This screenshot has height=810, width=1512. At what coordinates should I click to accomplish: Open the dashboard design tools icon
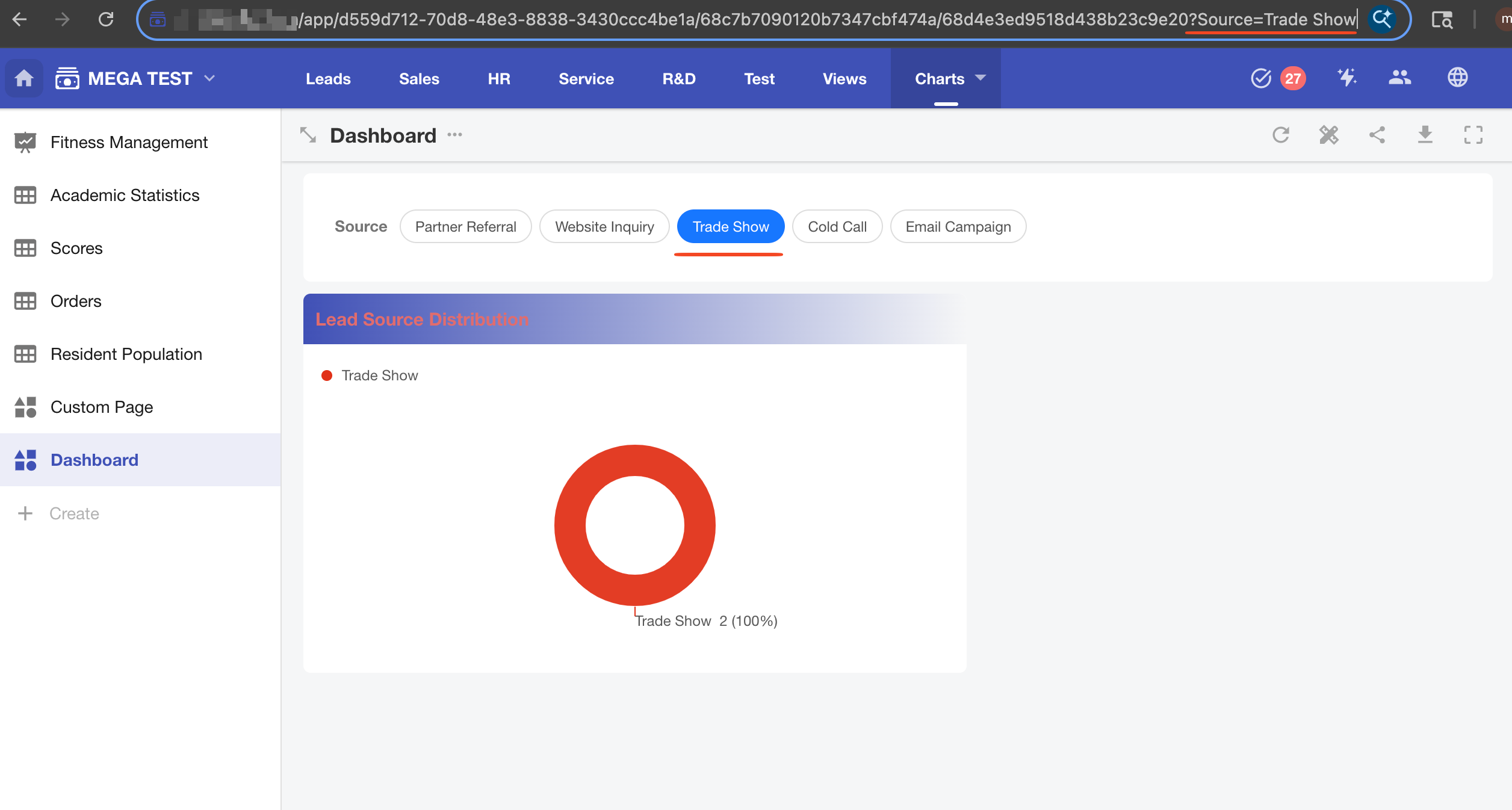click(x=1328, y=135)
